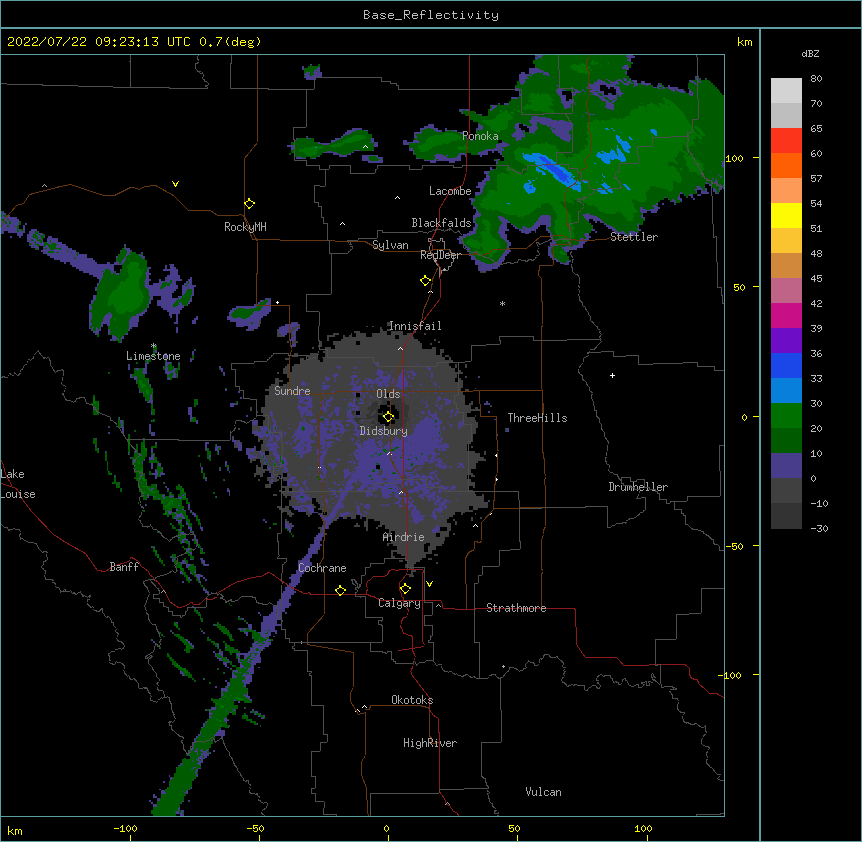862x842 pixels.
Task: Click the Okotoks label
Action: (412, 700)
